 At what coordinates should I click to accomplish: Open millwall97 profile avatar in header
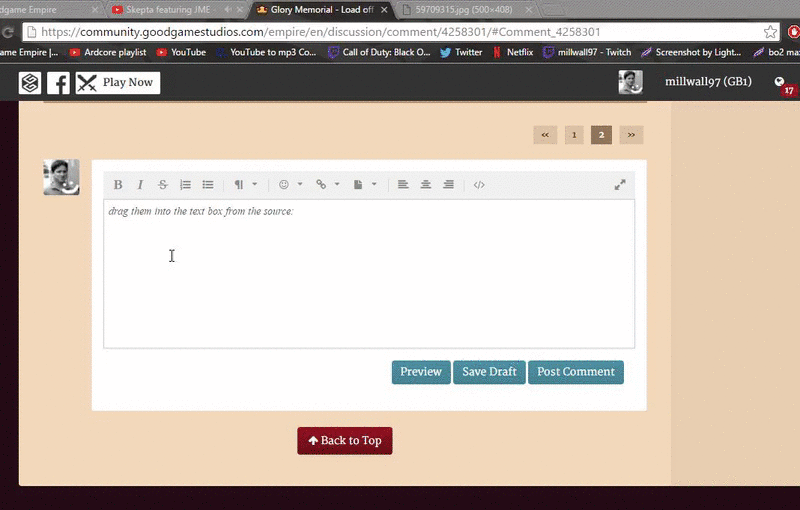(631, 82)
